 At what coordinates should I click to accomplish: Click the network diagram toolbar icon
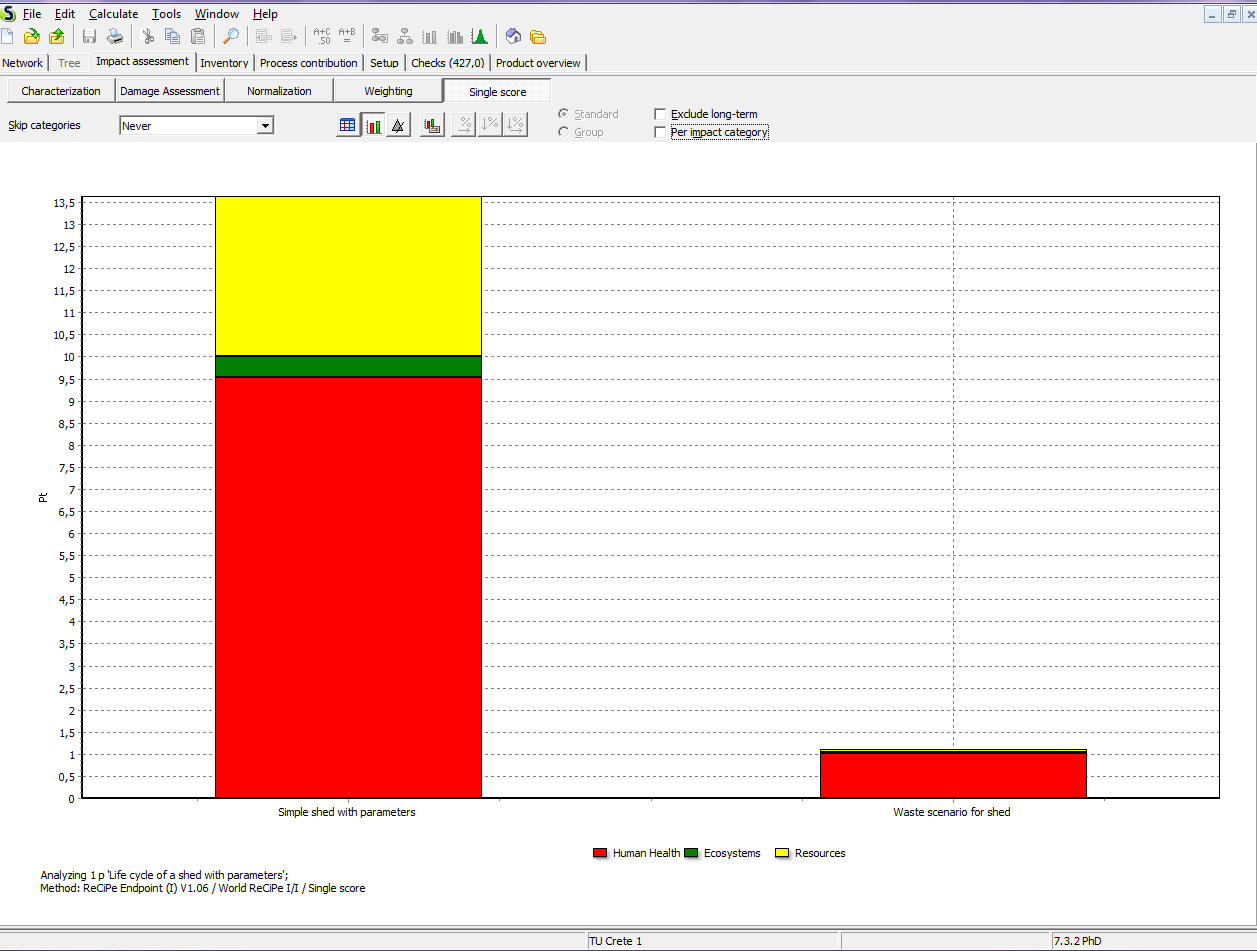coord(380,37)
